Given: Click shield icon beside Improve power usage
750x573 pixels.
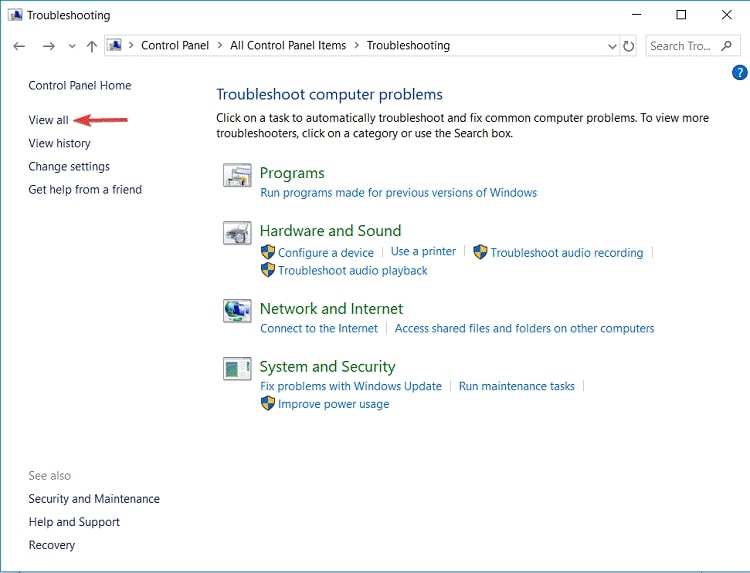Looking at the screenshot, I should click(x=268, y=403).
